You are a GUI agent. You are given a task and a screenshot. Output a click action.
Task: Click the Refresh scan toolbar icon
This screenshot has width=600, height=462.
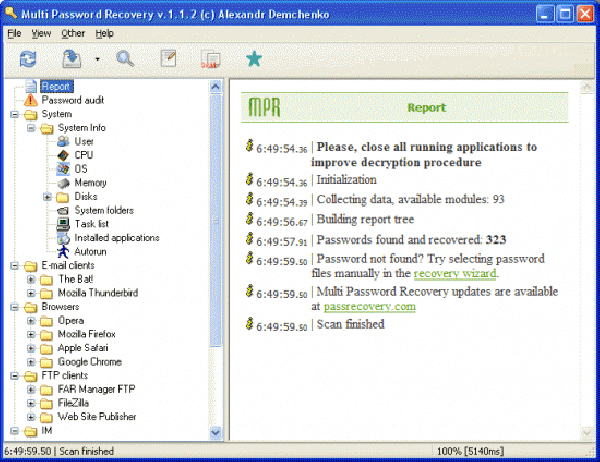click(x=27, y=59)
